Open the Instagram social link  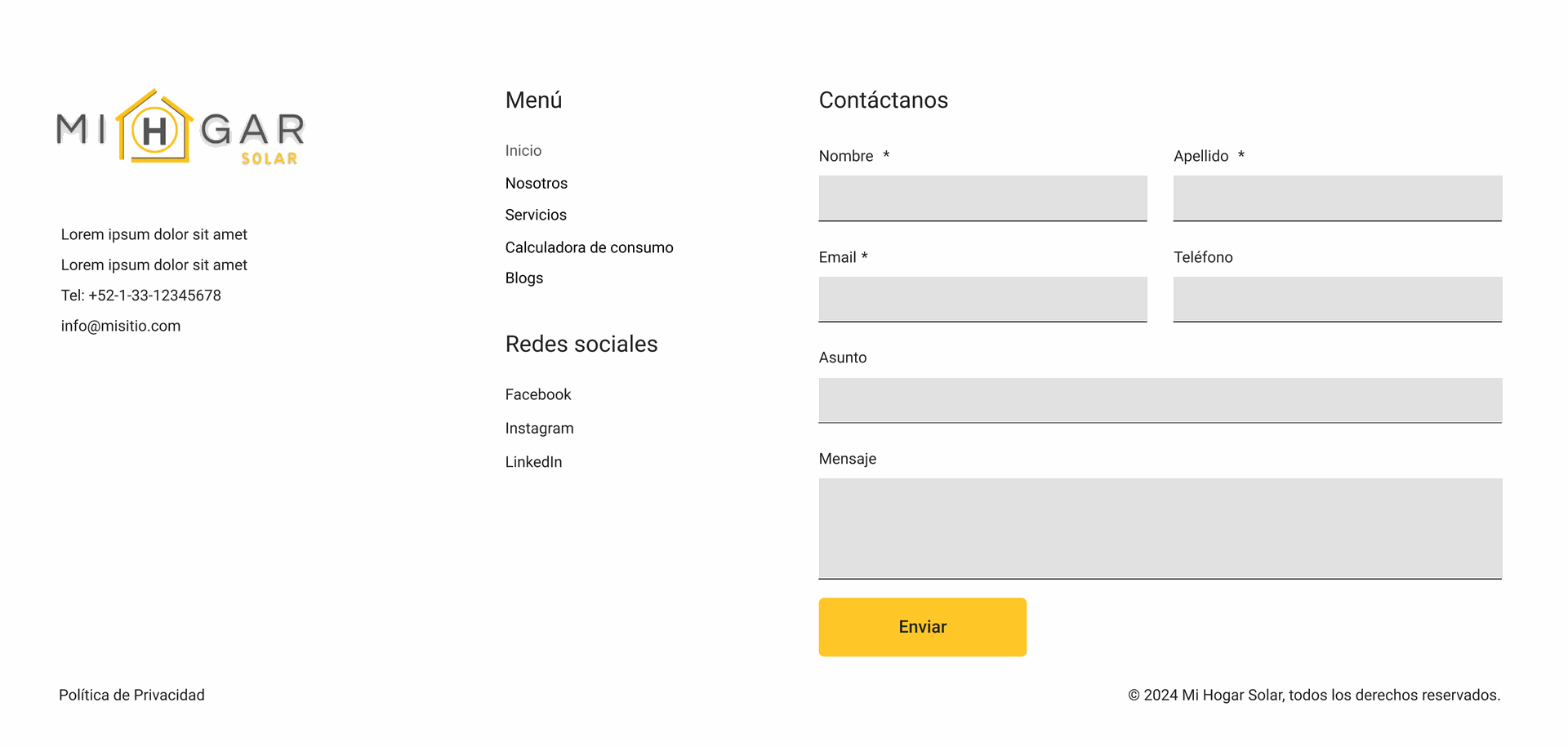(540, 429)
